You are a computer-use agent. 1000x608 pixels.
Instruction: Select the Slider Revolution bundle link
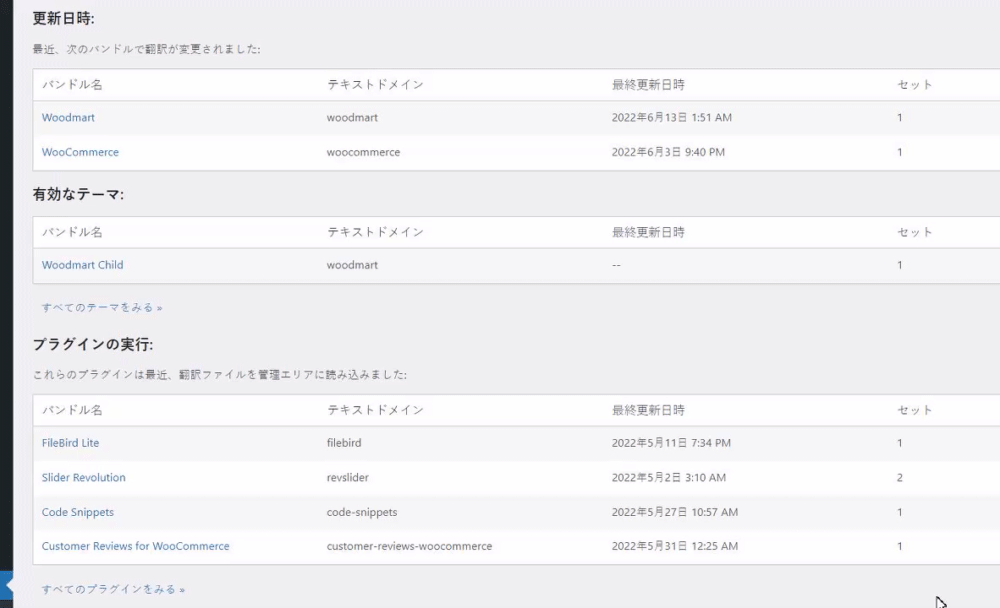coord(83,478)
